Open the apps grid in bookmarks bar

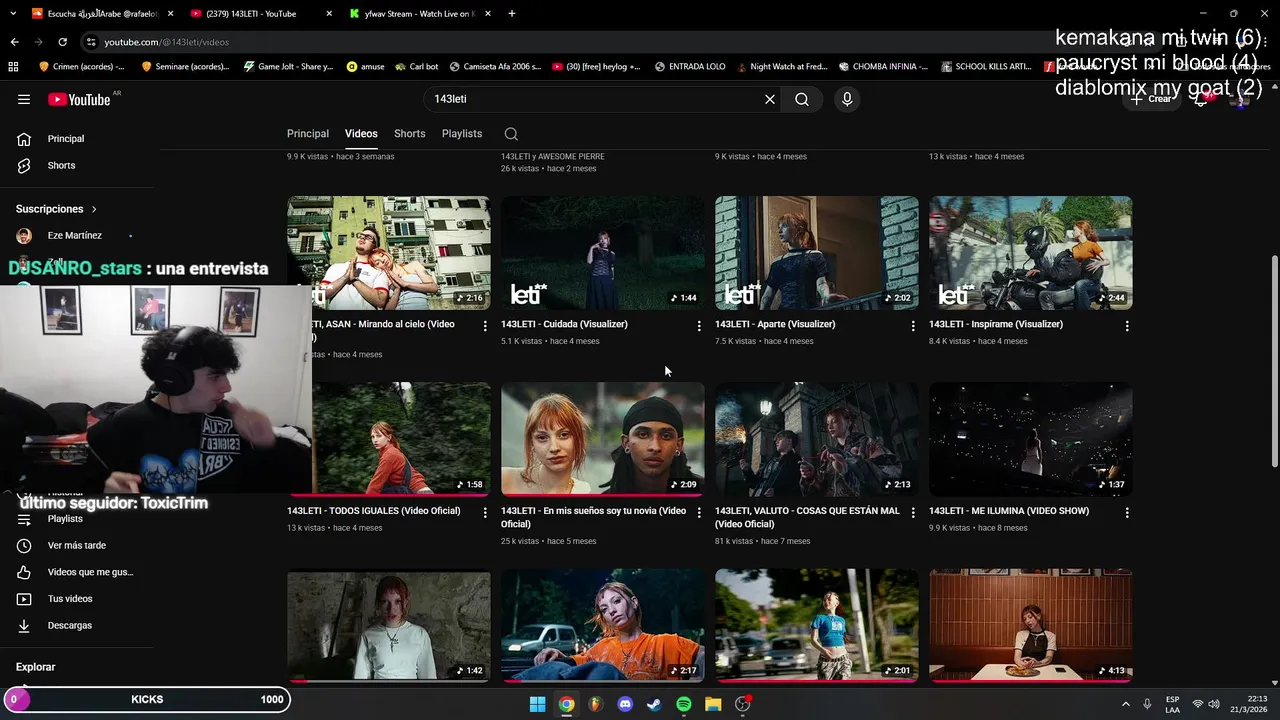(x=13, y=67)
